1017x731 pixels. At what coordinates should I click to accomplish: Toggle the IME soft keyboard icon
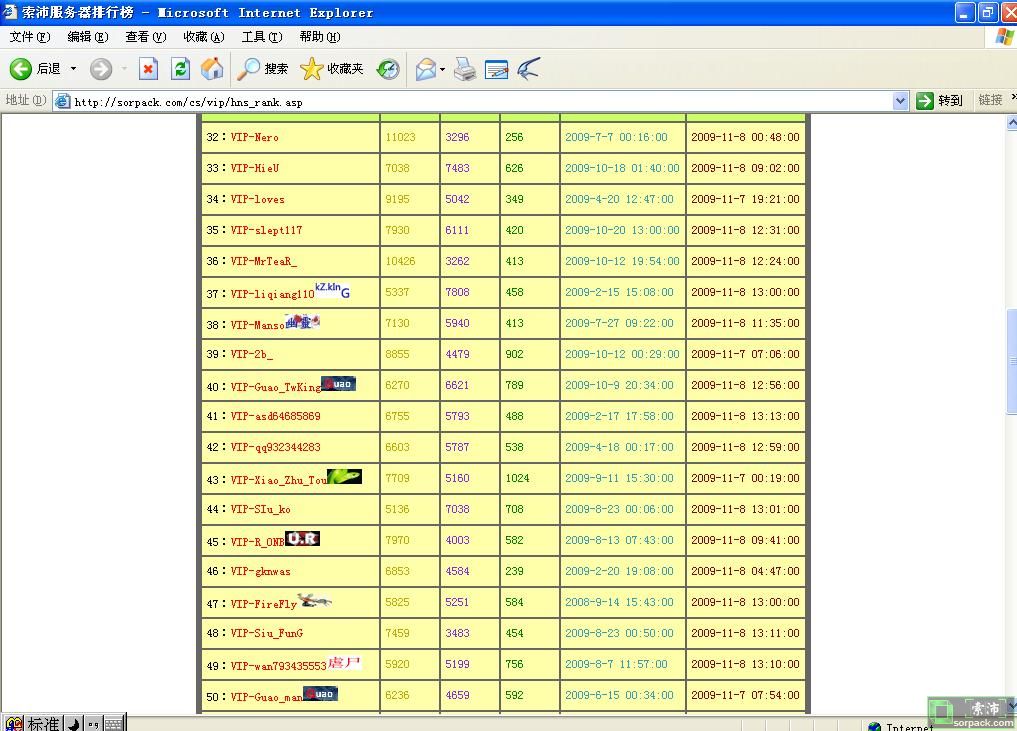coord(113,723)
